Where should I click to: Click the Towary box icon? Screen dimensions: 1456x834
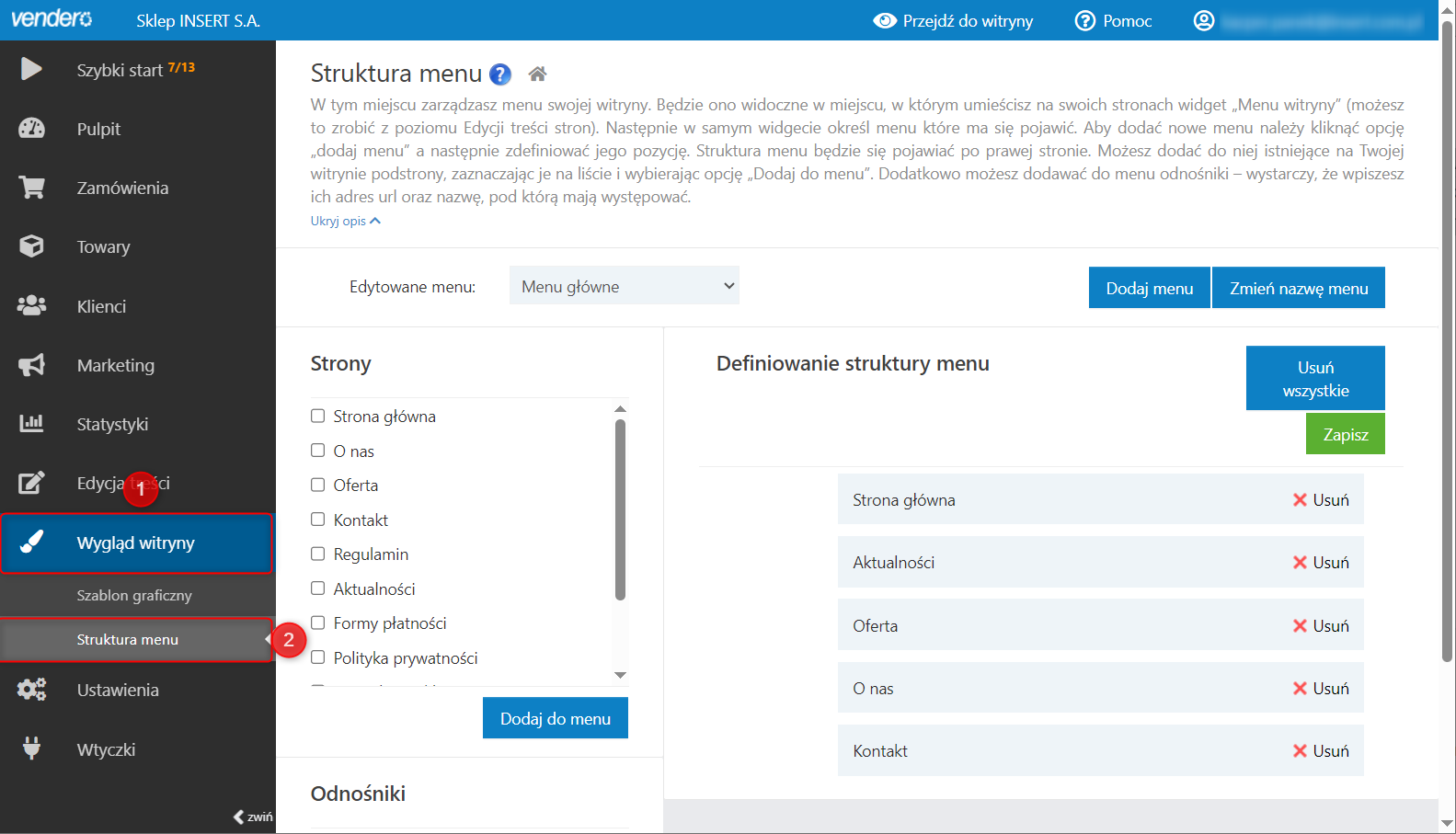click(x=32, y=246)
